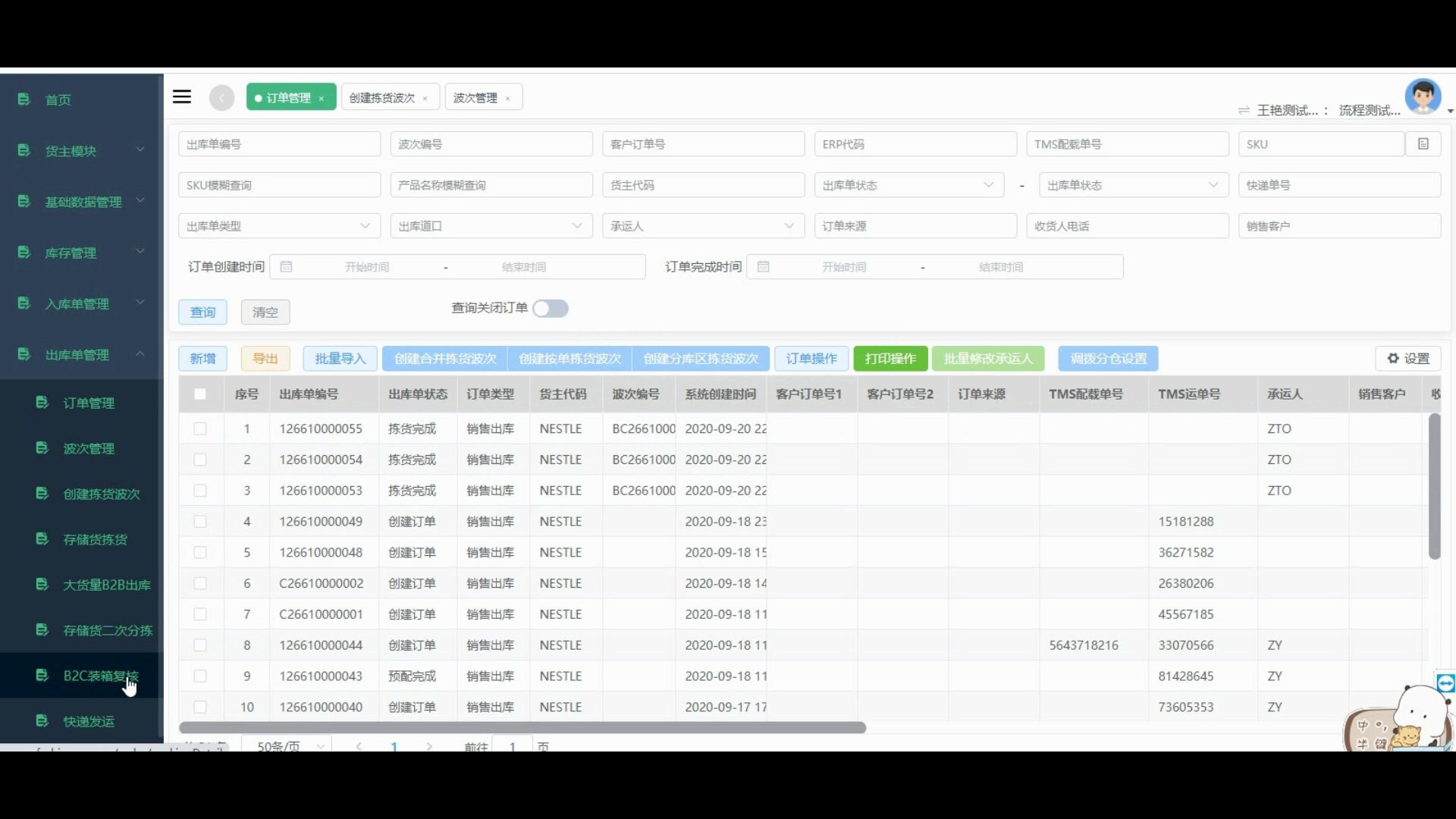Image resolution: width=1456 pixels, height=819 pixels.
Task: Check row 126610000055 checkbox
Action: (200, 428)
